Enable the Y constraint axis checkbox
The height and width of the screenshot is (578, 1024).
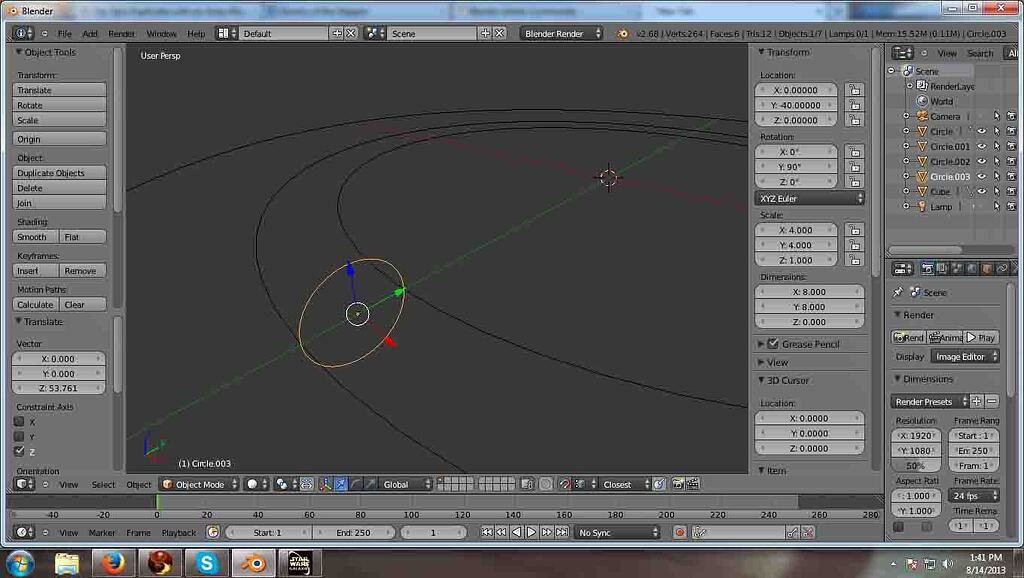(x=19, y=437)
